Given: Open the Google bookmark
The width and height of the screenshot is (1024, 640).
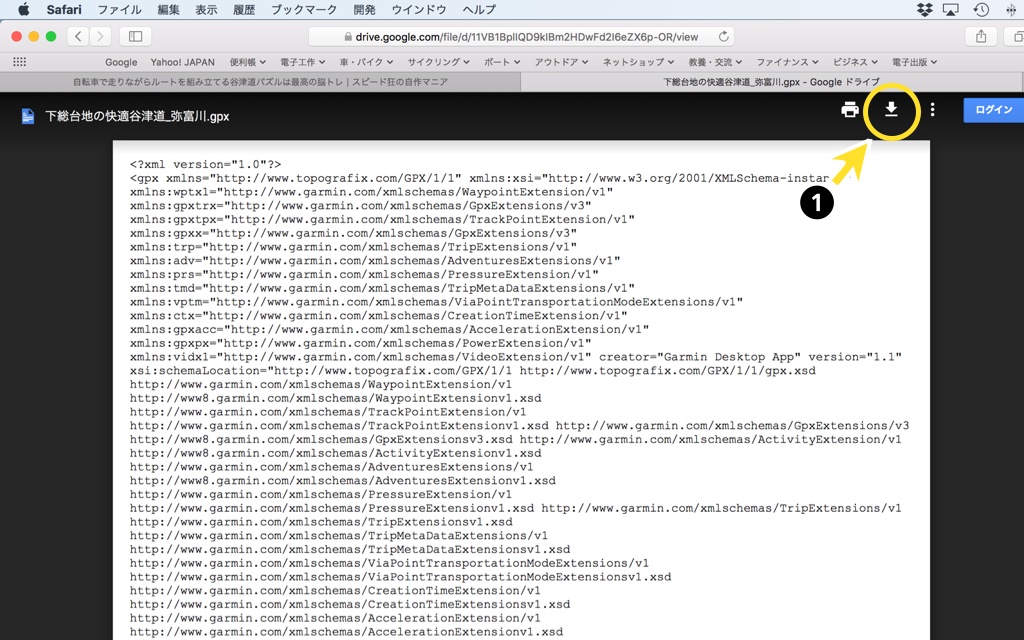Looking at the screenshot, I should [x=121, y=62].
